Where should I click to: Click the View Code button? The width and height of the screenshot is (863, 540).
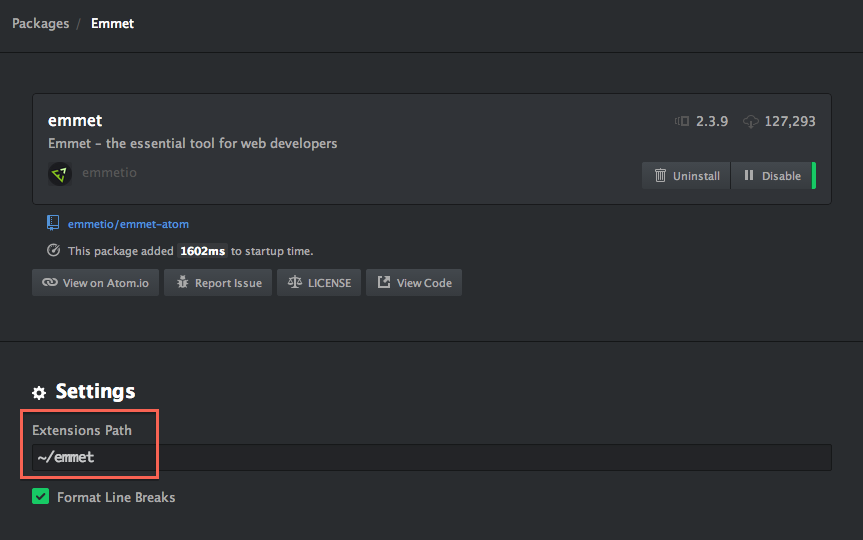pos(414,282)
